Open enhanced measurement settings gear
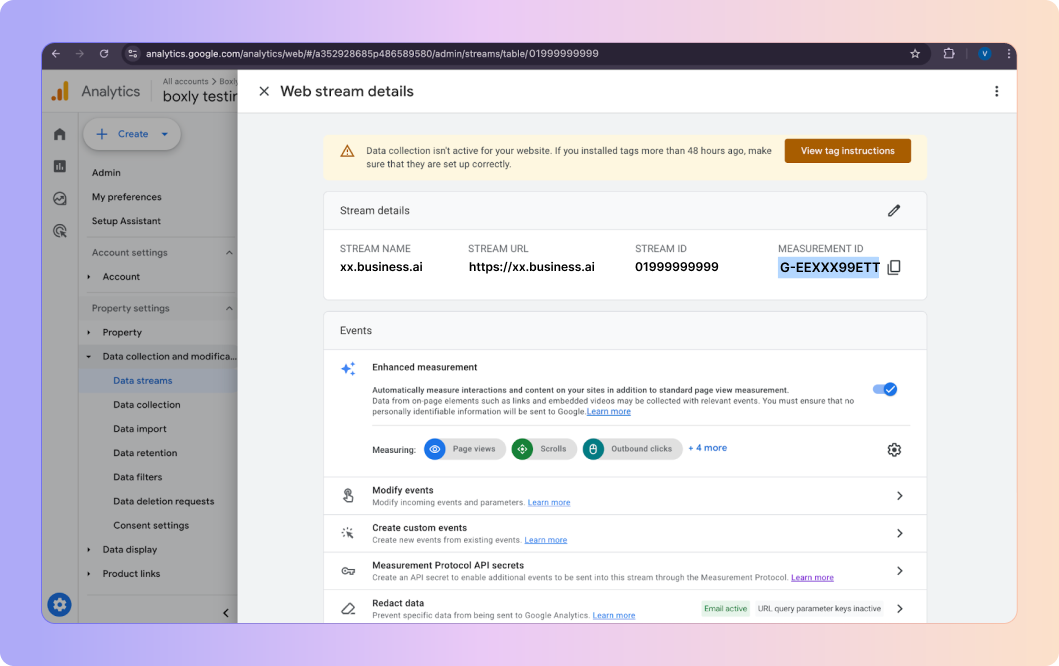1059x666 pixels. [894, 450]
